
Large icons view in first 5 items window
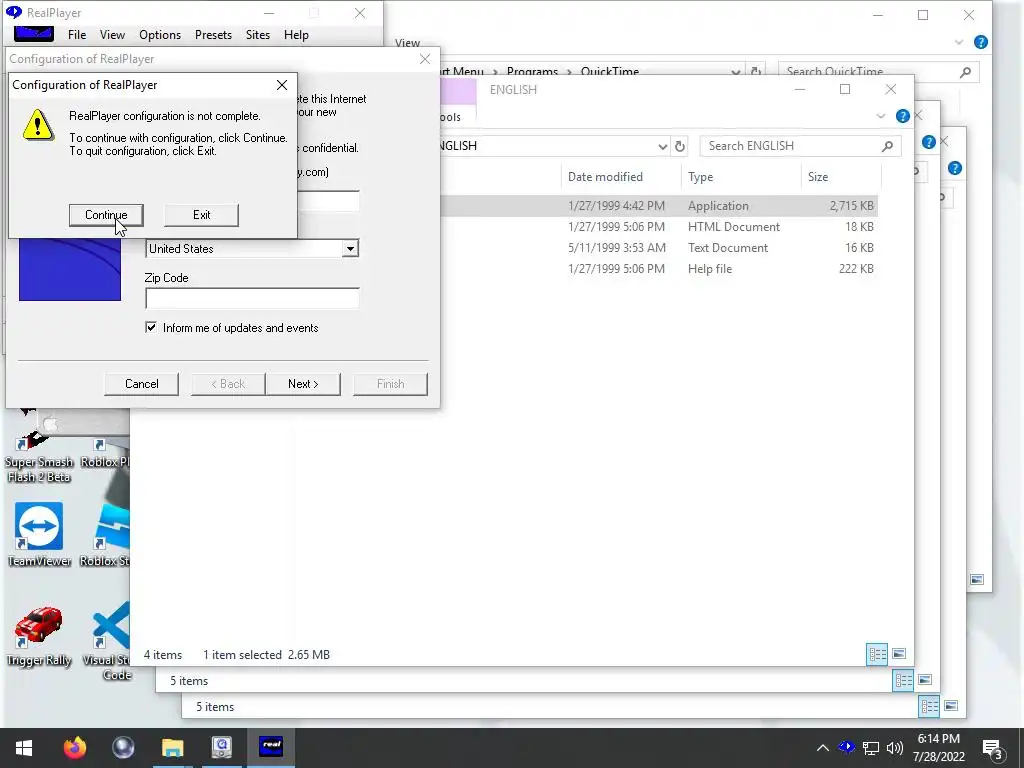pos(925,680)
